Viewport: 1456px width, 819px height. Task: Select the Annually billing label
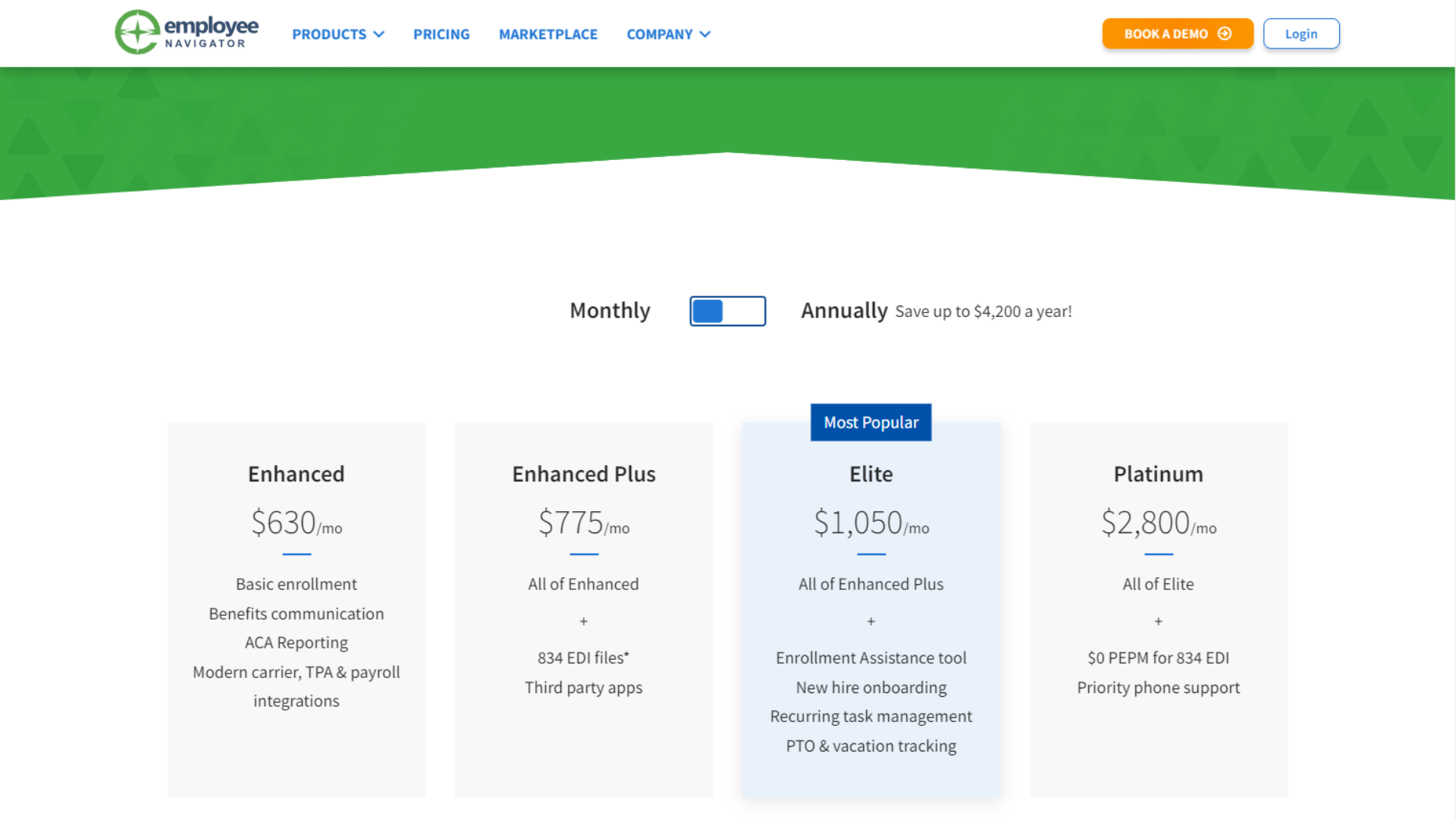[x=844, y=311]
